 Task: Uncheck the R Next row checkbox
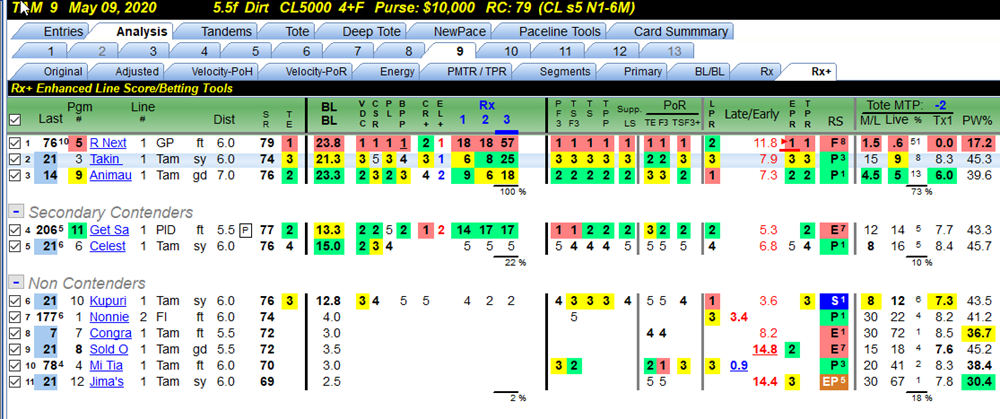[15, 143]
